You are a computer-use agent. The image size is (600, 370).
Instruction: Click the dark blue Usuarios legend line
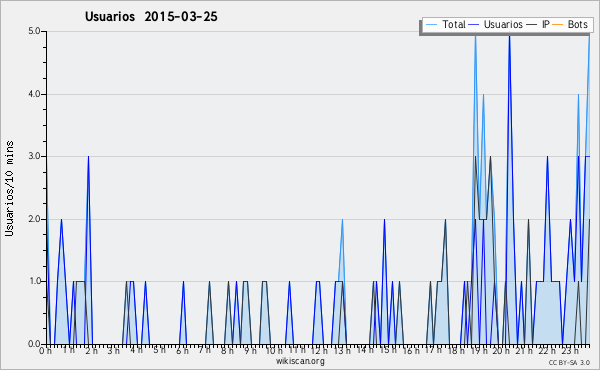click(473, 25)
